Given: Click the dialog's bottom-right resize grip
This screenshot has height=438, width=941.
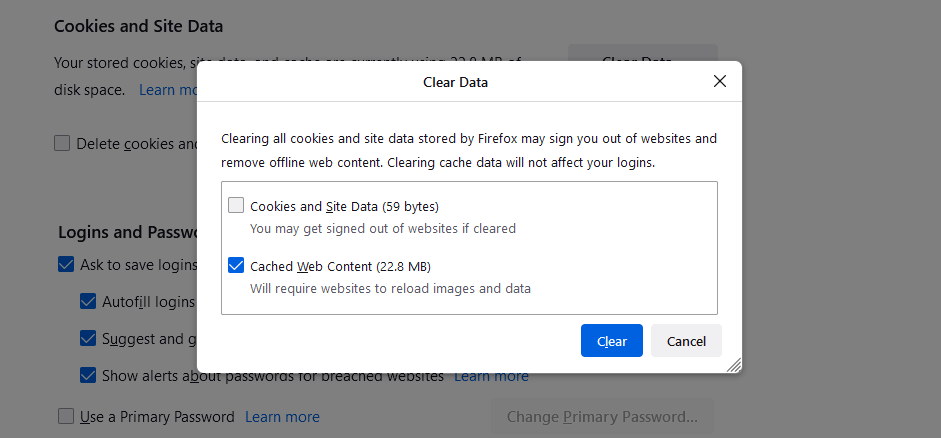Looking at the screenshot, I should pyautogui.click(x=734, y=366).
